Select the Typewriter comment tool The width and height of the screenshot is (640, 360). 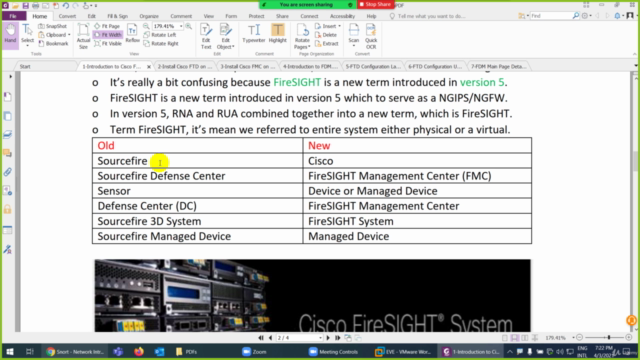point(253,33)
